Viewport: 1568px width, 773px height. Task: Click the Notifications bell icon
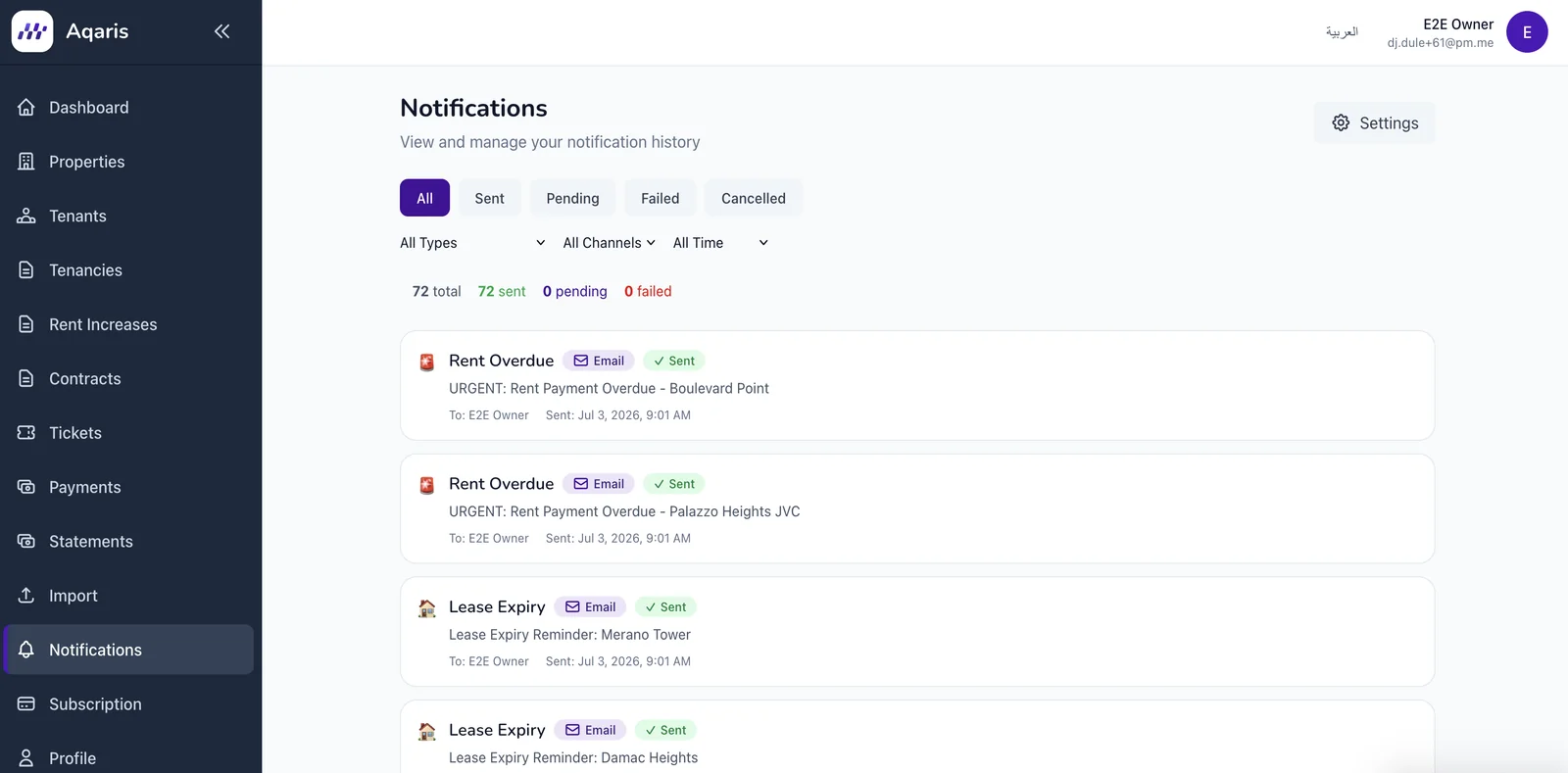coord(26,650)
